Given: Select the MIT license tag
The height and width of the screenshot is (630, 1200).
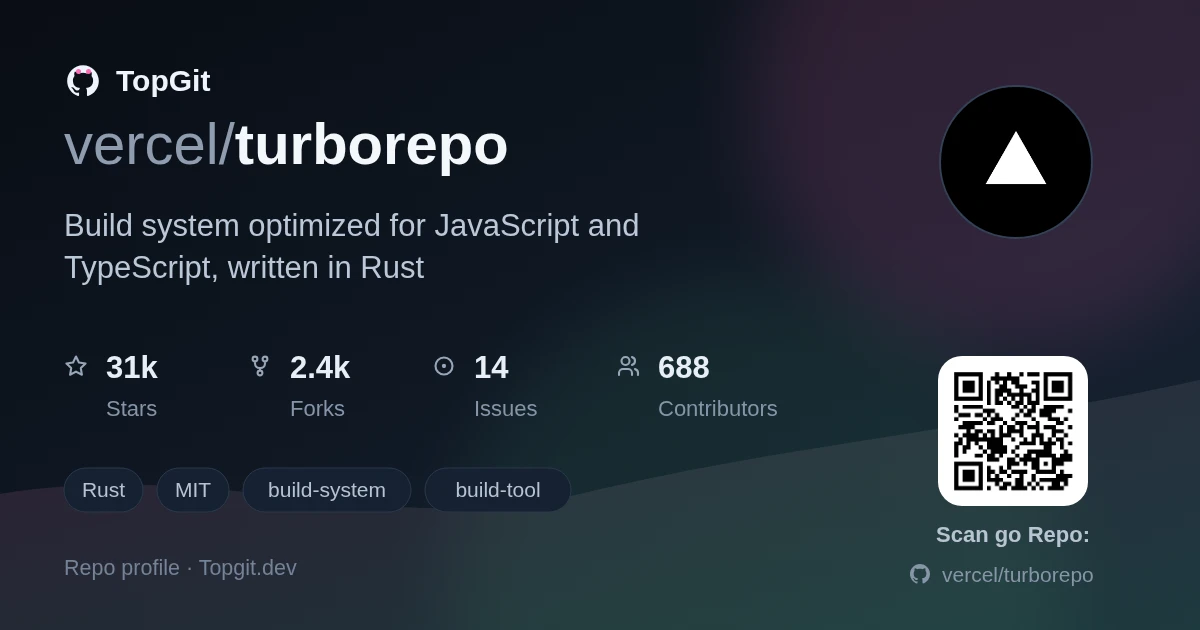Looking at the screenshot, I should (x=193, y=490).
